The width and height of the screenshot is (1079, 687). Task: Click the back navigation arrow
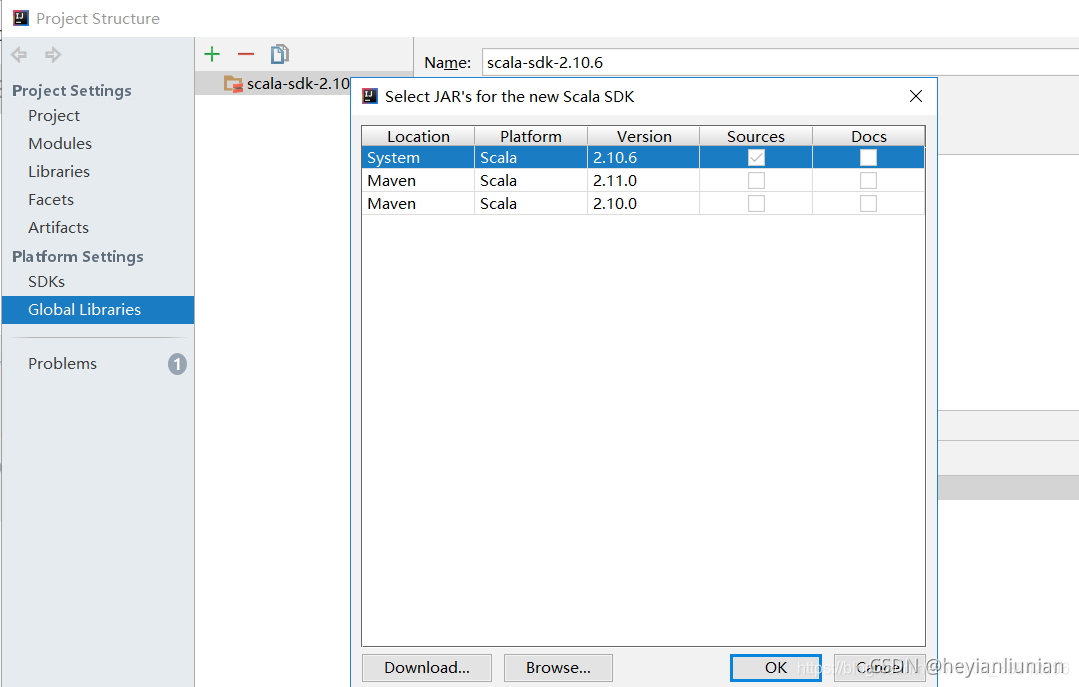coord(17,54)
